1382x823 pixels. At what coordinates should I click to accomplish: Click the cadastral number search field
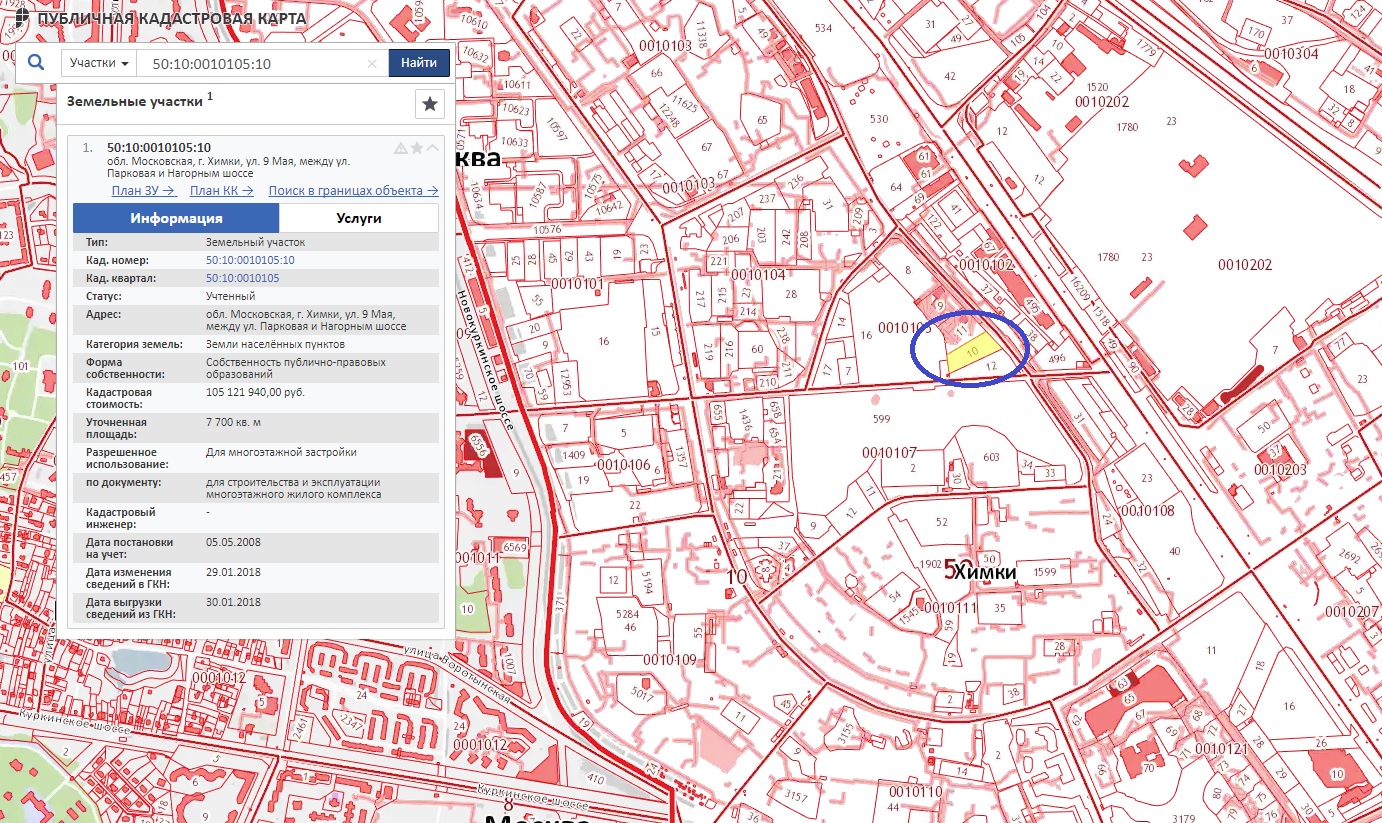click(255, 64)
